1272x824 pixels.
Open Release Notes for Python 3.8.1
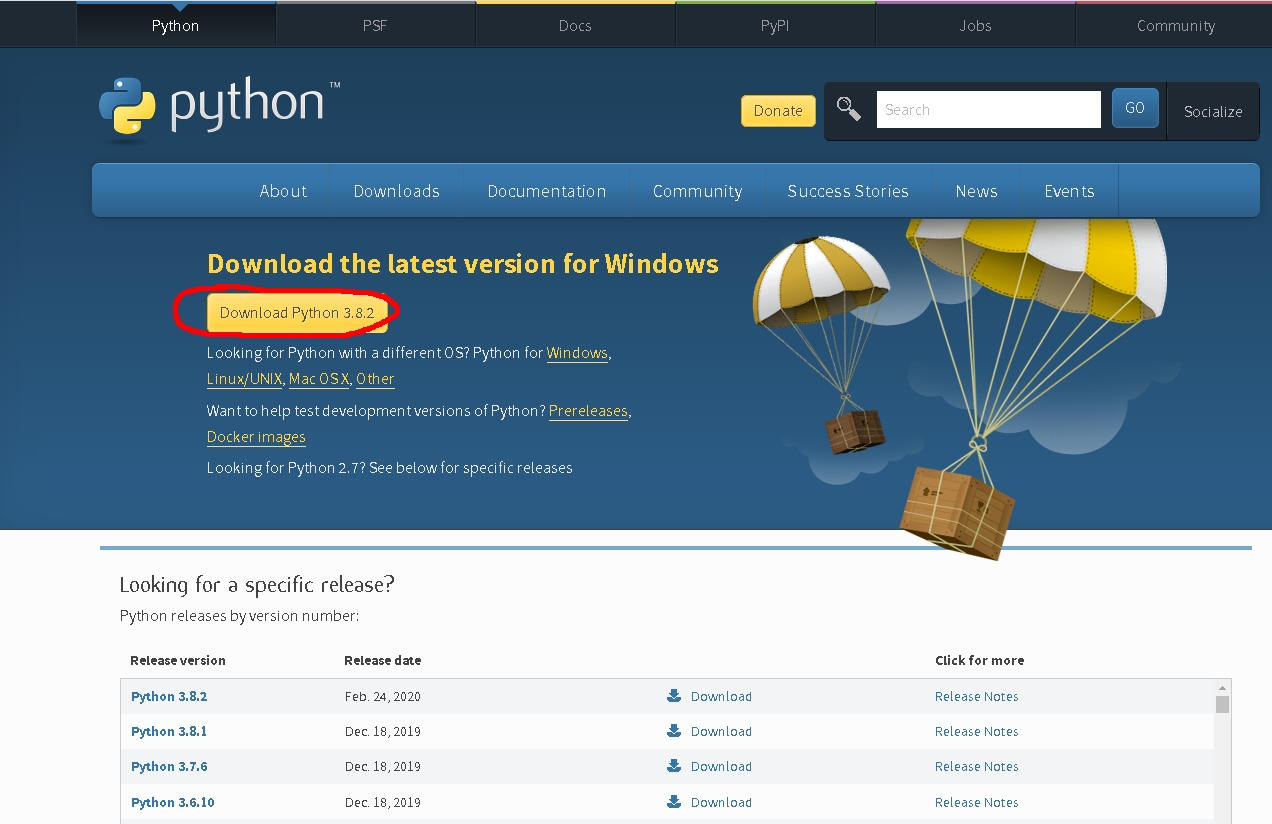977,731
